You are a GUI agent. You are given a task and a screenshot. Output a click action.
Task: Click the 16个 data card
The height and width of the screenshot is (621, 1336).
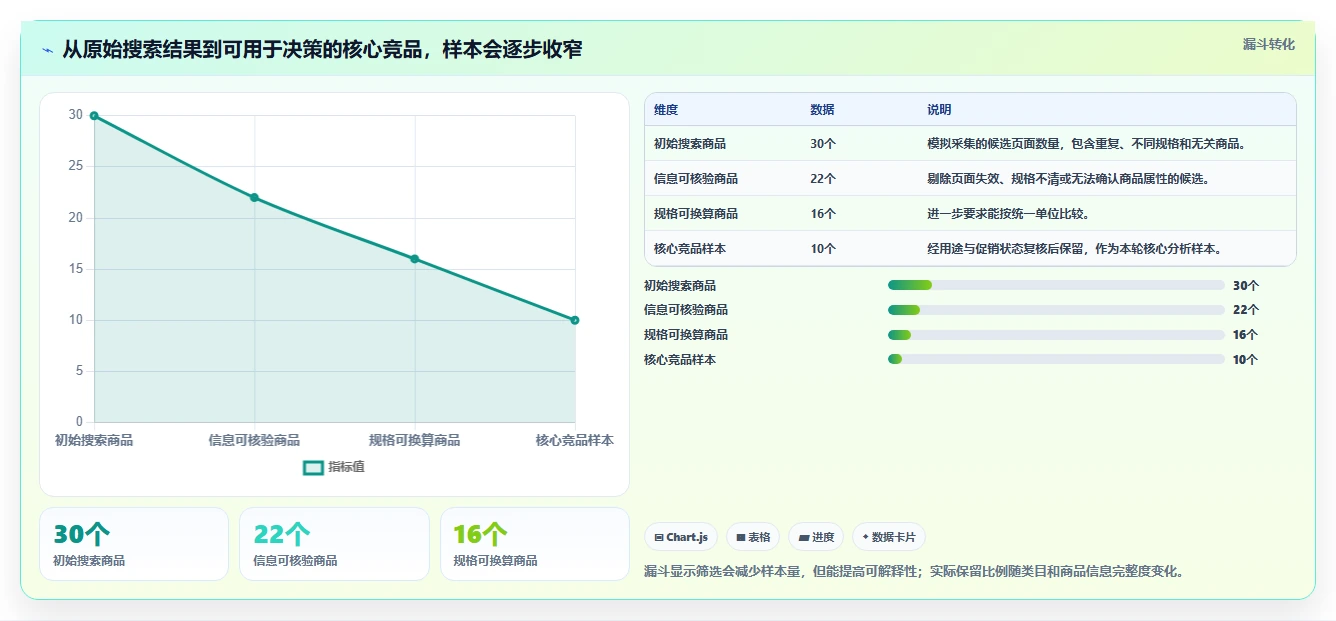coord(534,544)
